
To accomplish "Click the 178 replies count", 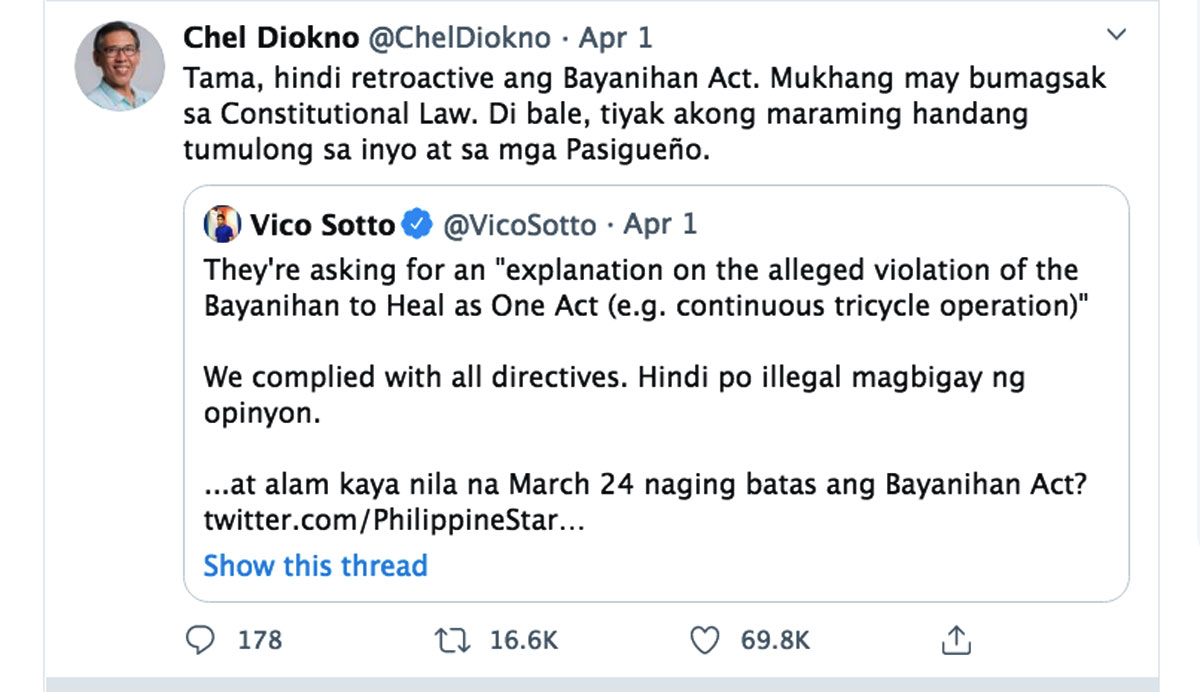I will 260,640.
